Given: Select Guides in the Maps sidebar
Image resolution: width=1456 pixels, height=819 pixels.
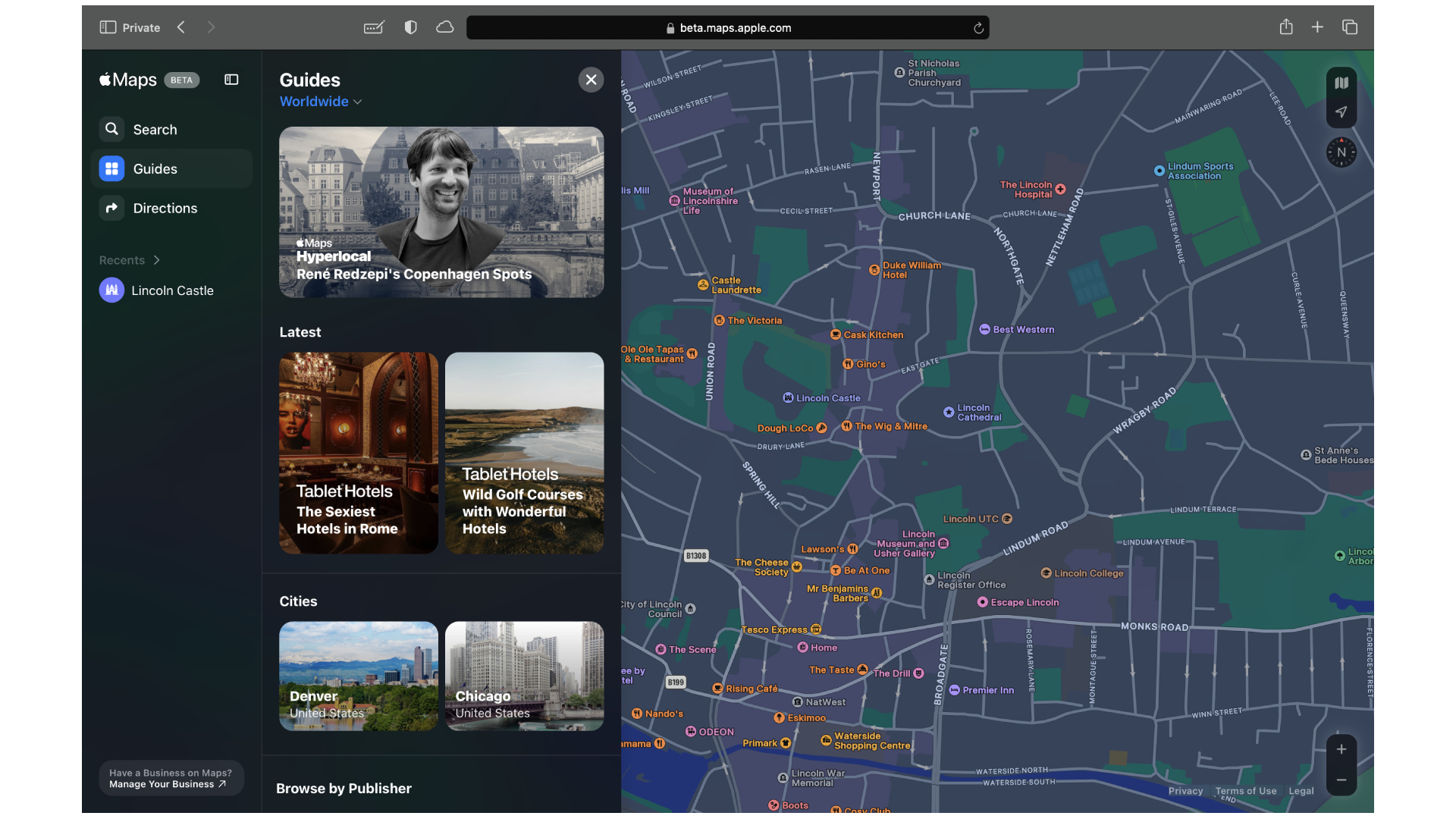Looking at the screenshot, I should (x=171, y=168).
